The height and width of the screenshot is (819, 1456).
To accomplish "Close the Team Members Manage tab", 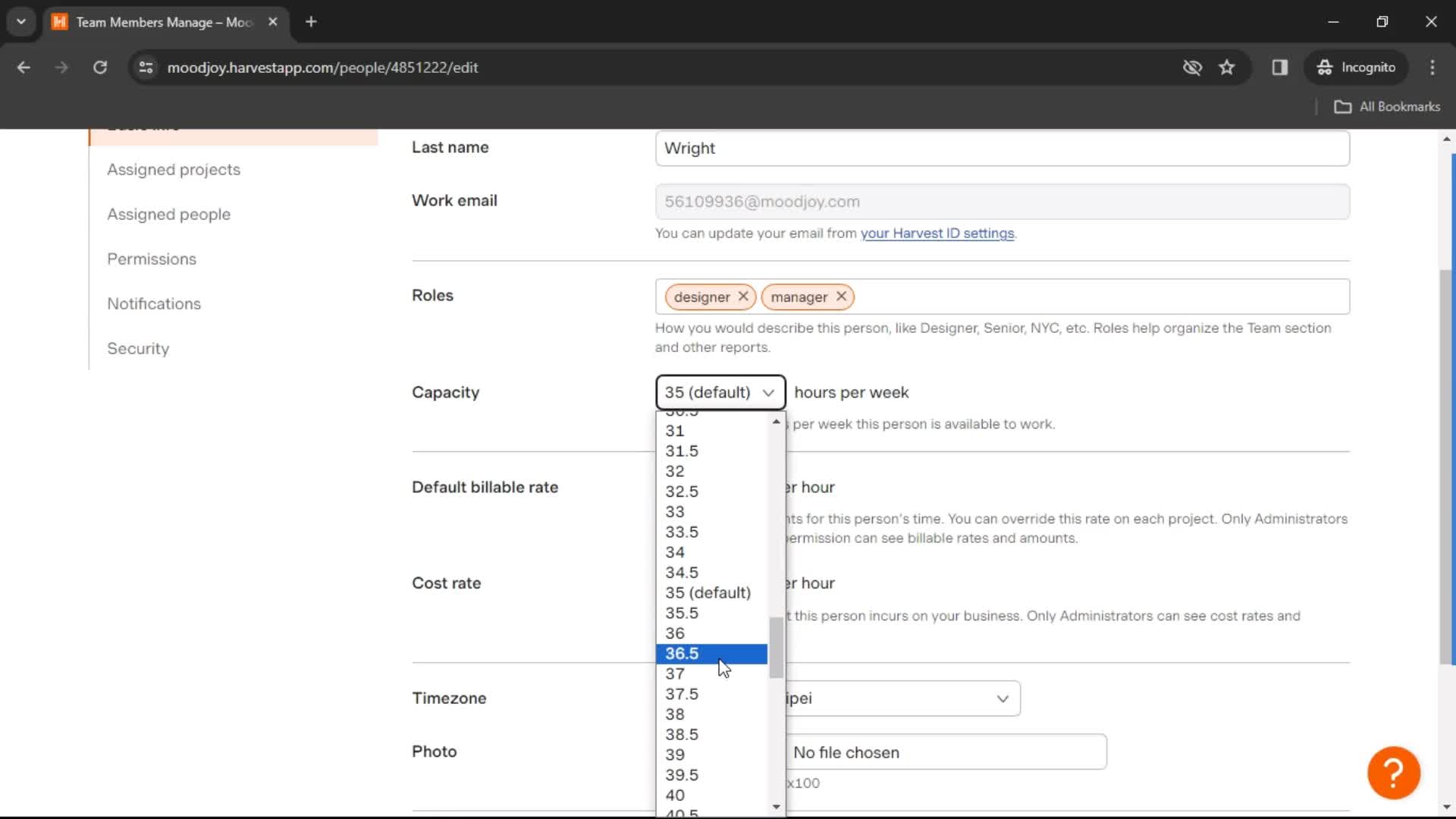I will click(x=273, y=22).
